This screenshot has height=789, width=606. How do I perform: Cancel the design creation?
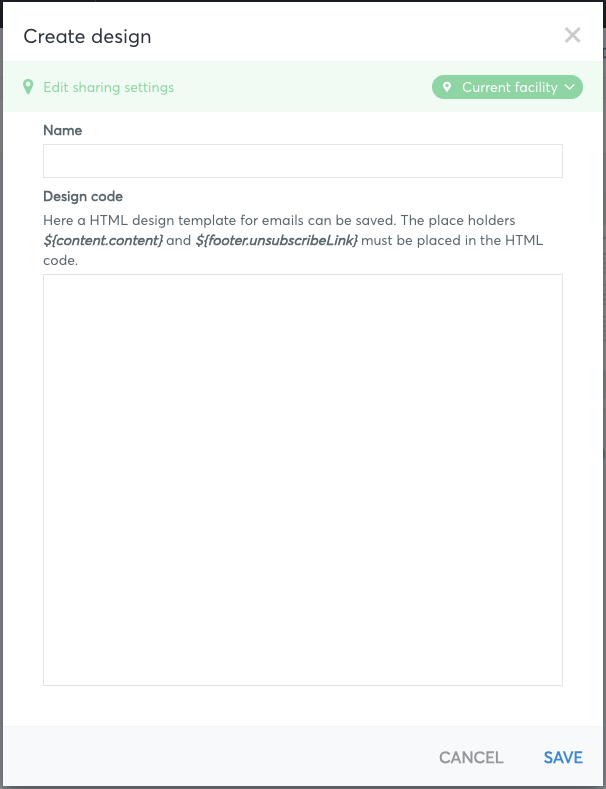pos(471,757)
